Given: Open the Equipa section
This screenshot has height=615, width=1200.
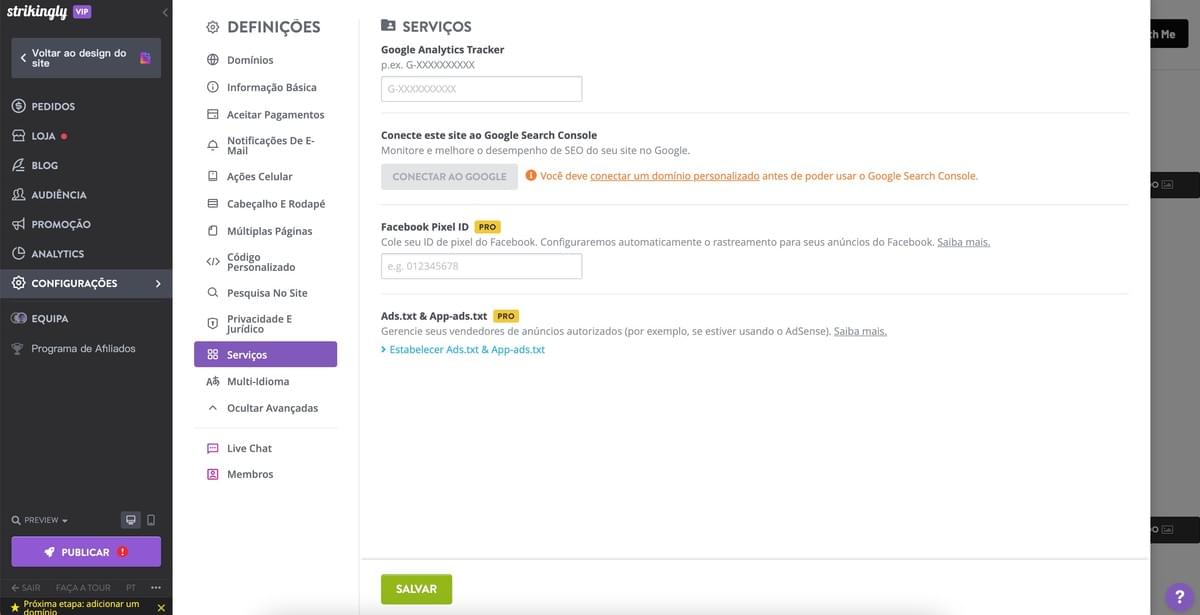Looking at the screenshot, I should (17, 317).
